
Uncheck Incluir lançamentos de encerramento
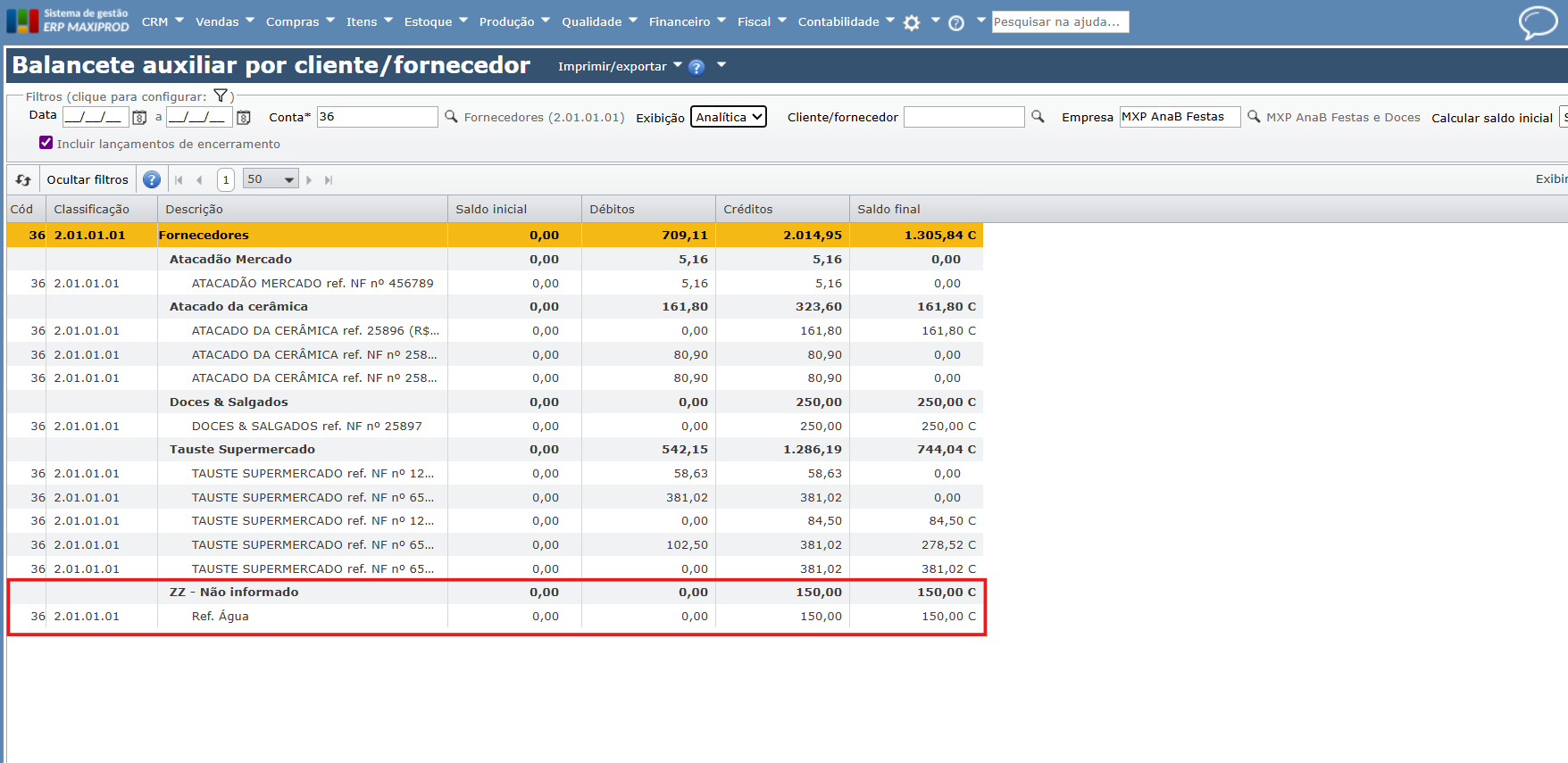pyautogui.click(x=46, y=143)
